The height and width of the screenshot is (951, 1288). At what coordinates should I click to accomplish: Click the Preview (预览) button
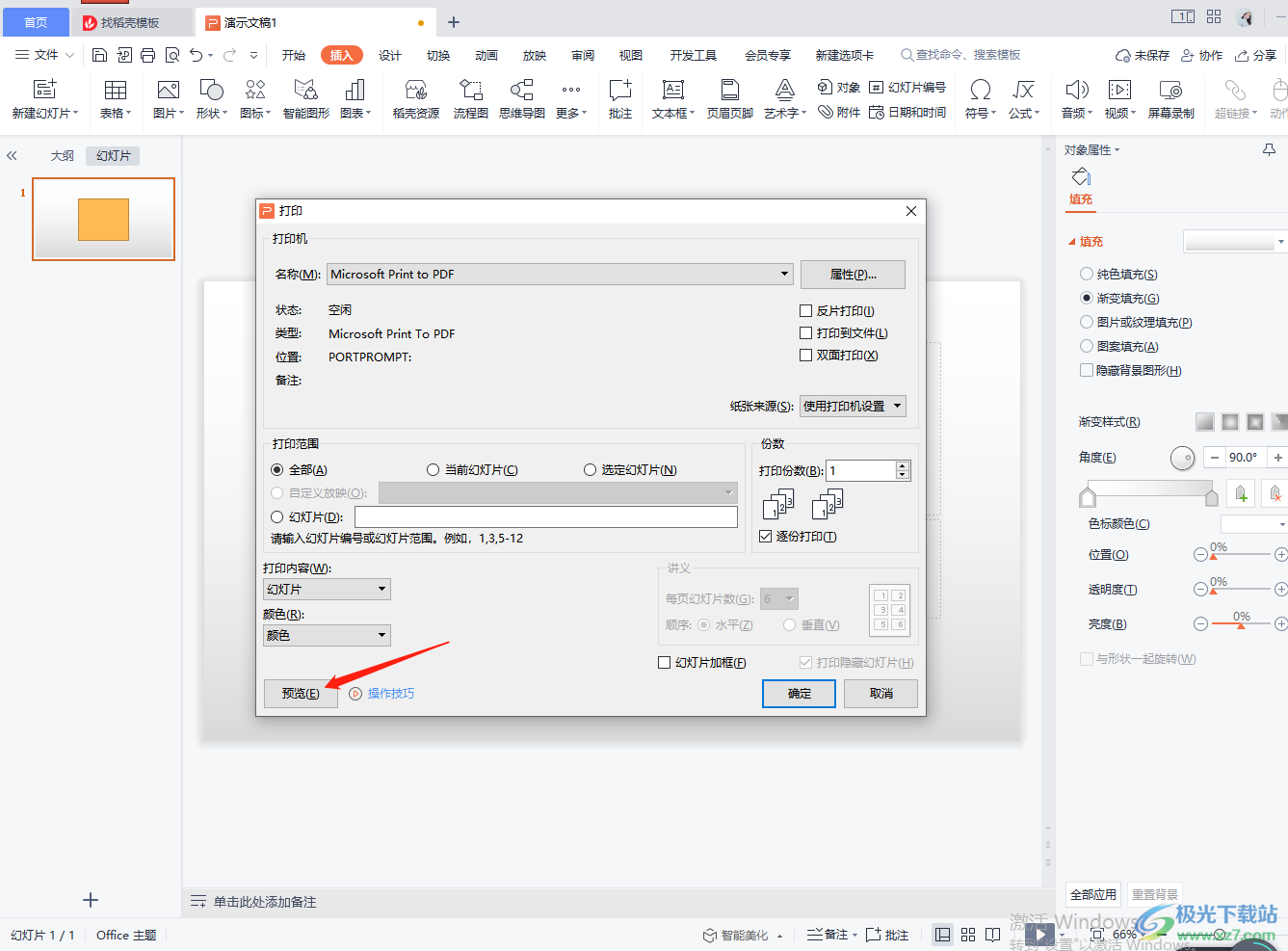[301, 694]
